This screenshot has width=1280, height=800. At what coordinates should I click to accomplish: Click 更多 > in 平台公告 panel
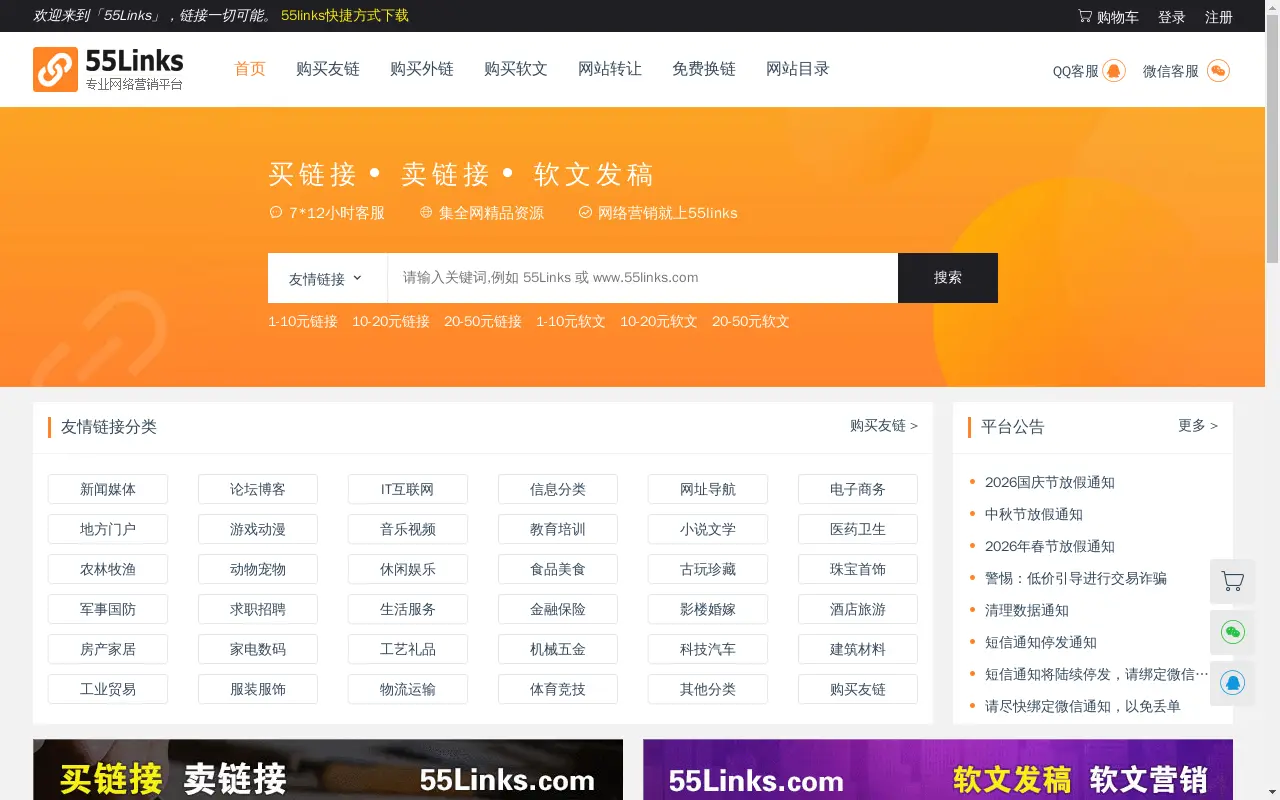[x=1198, y=426]
